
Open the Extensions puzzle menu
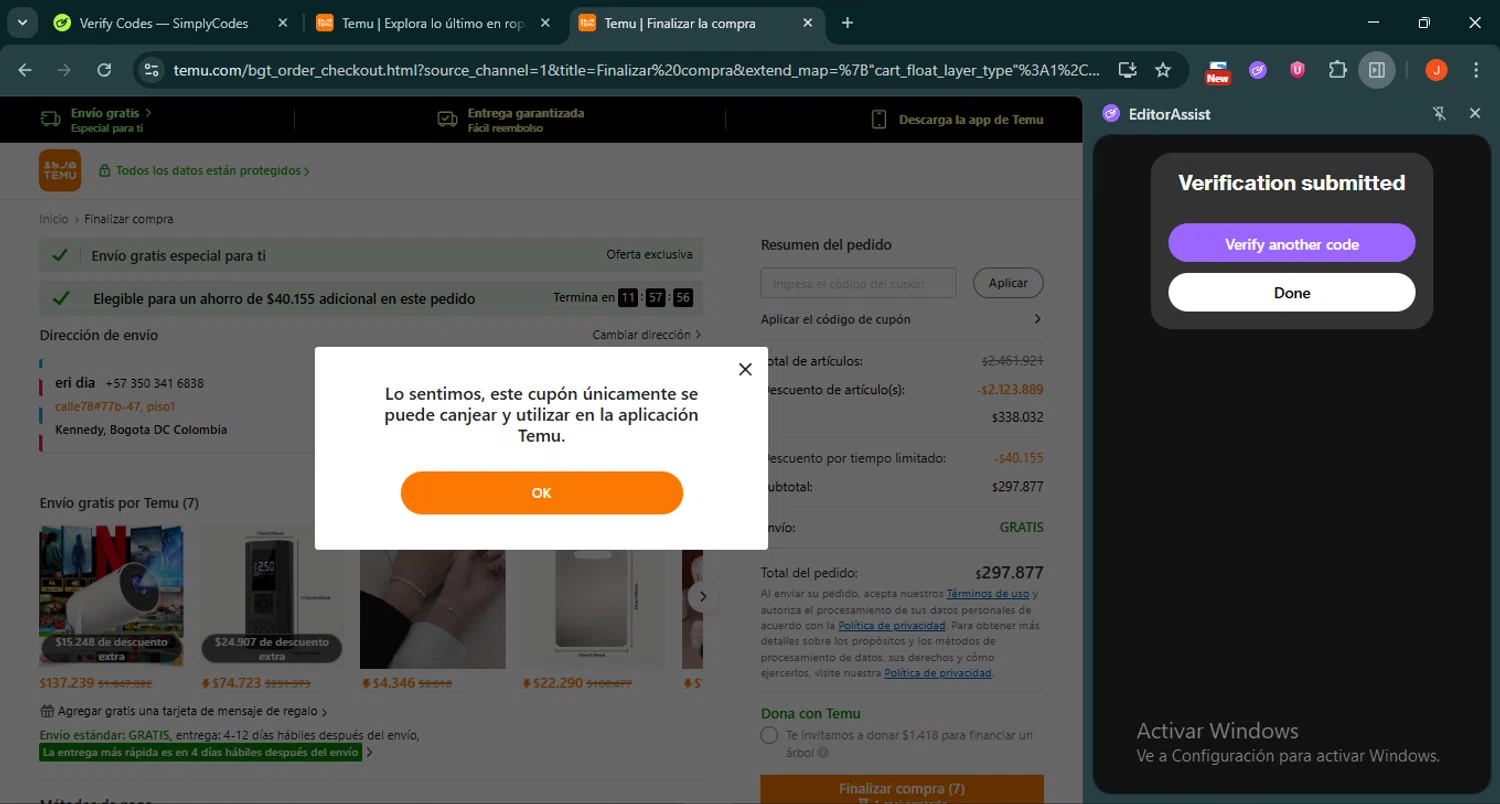pos(1337,70)
